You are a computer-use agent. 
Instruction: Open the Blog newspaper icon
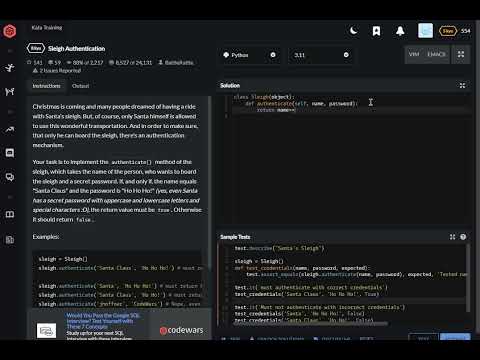(x=10, y=239)
